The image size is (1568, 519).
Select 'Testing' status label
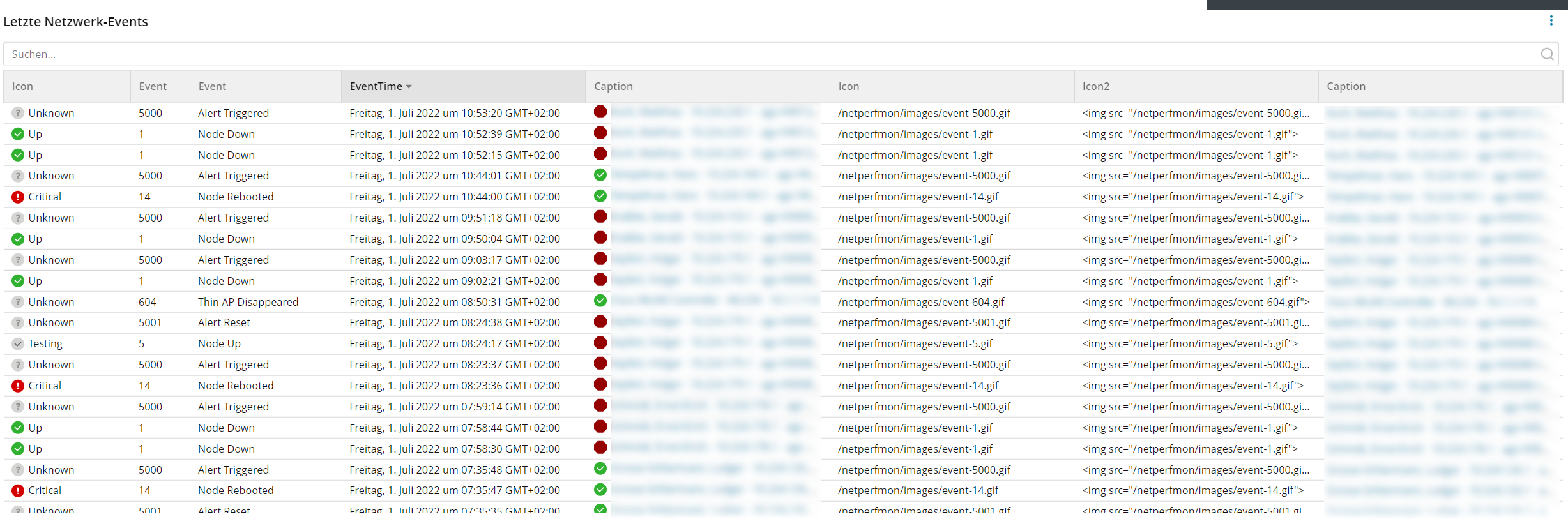coord(45,343)
